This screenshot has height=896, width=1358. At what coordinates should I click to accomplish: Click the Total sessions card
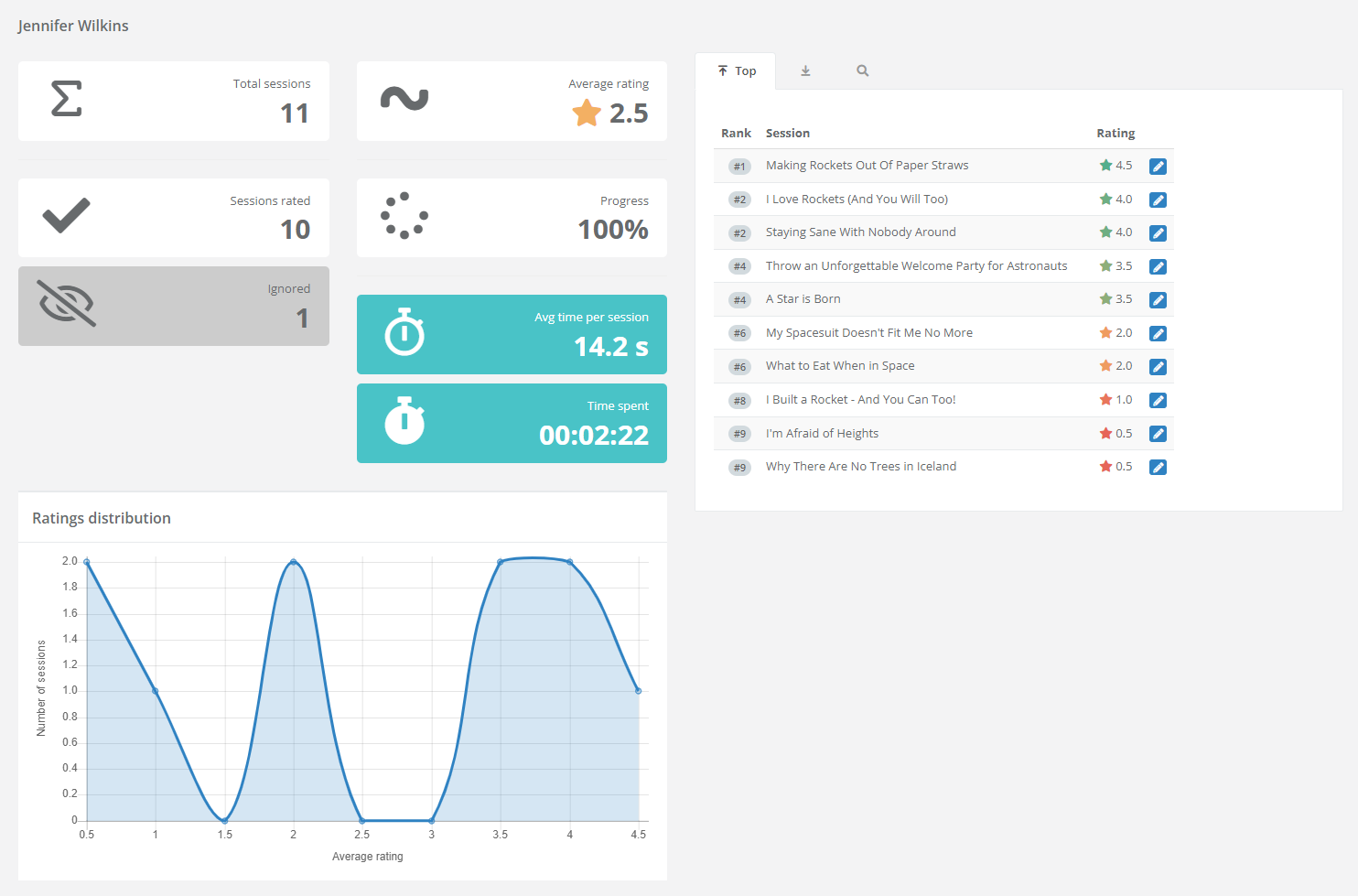pyautogui.click(x=174, y=102)
